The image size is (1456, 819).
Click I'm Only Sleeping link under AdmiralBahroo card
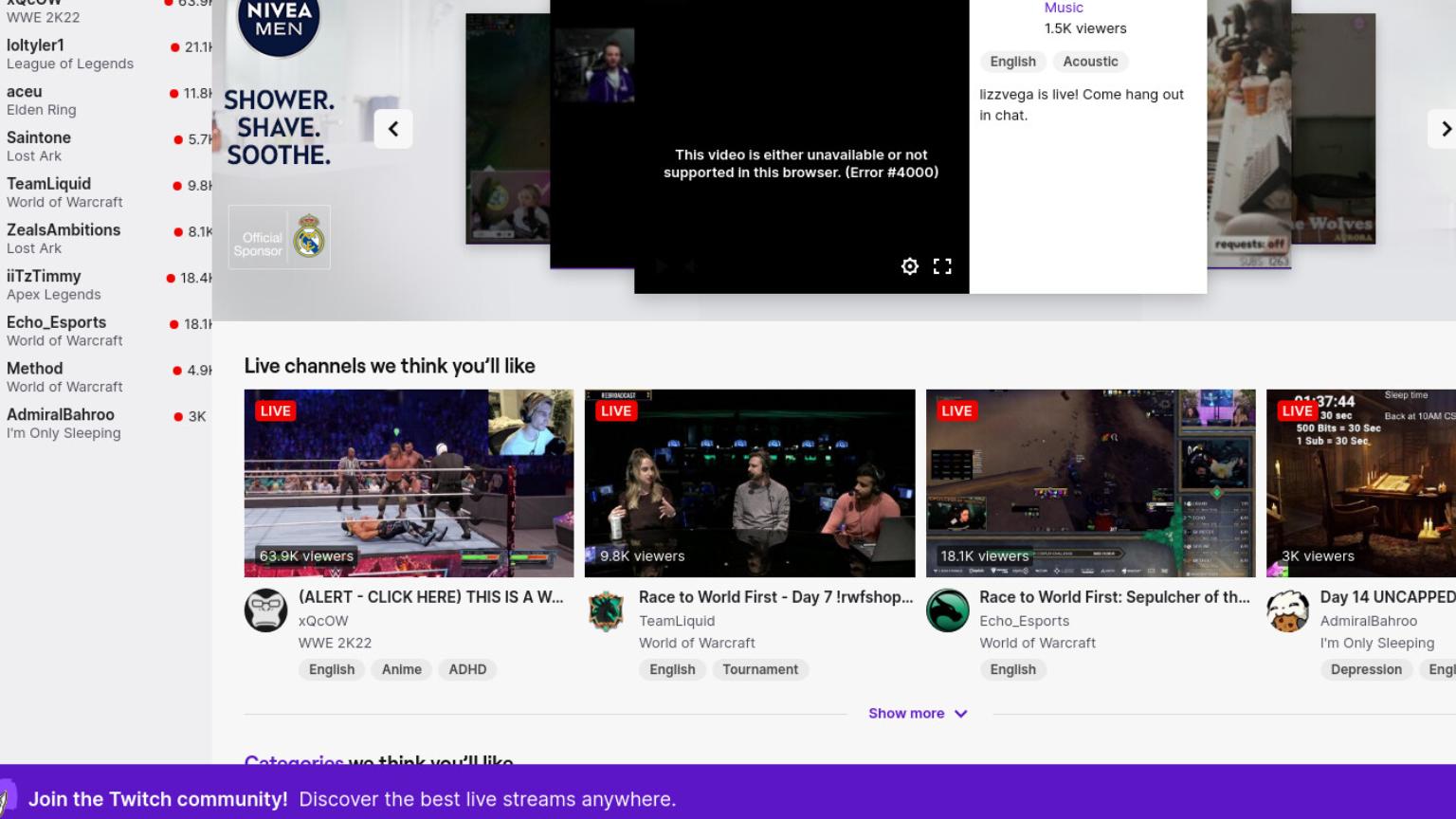point(1377,643)
